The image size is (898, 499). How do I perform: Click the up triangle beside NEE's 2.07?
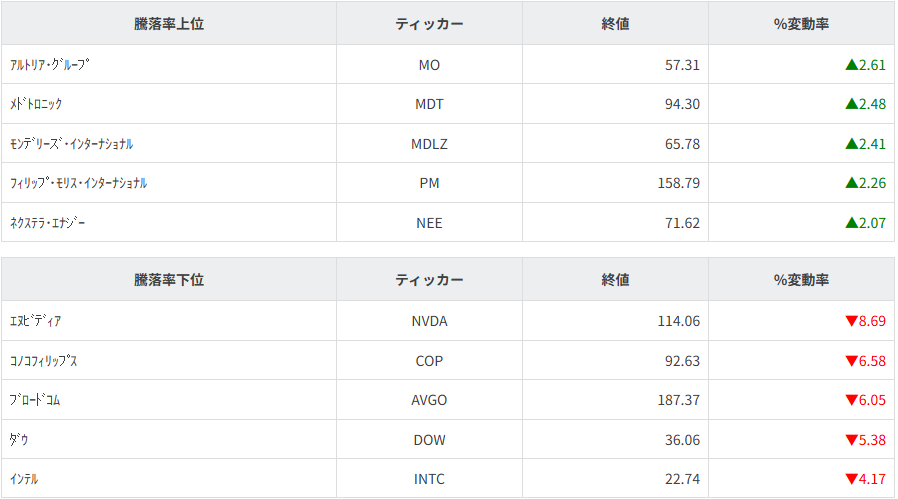point(851,223)
